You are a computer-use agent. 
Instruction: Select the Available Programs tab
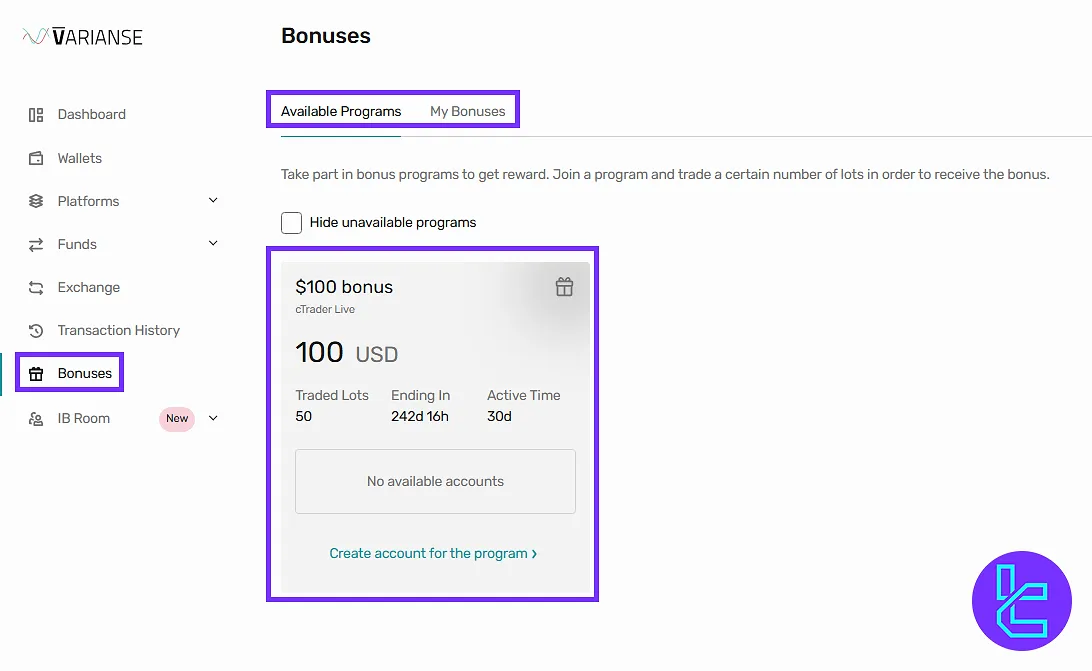(x=341, y=111)
